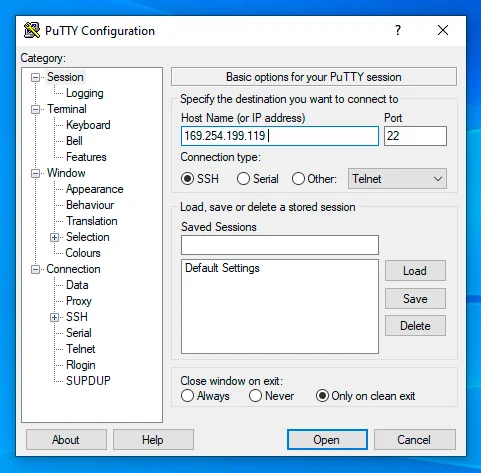The height and width of the screenshot is (473, 481).
Task: Open the Features settings category
Action: point(86,157)
